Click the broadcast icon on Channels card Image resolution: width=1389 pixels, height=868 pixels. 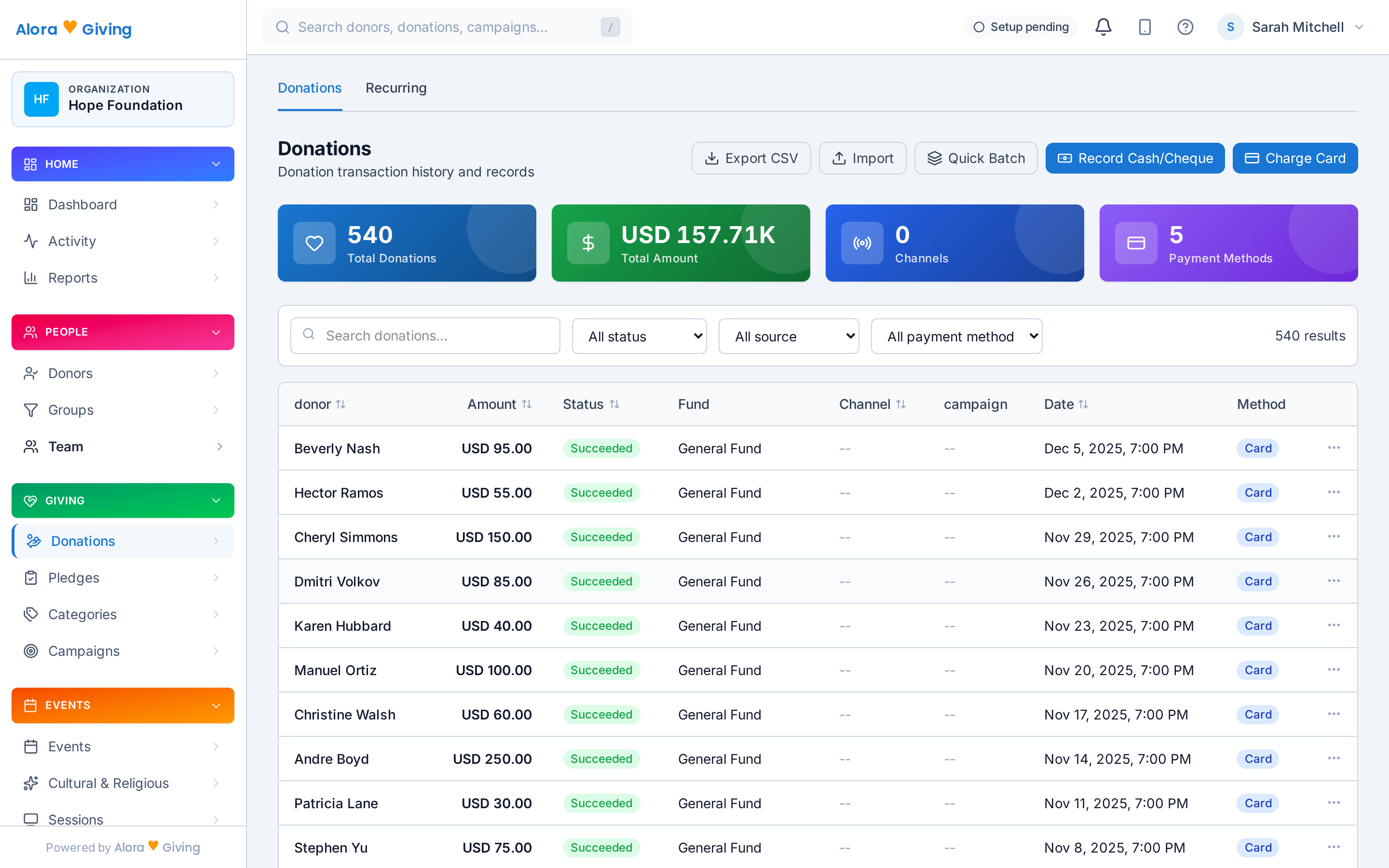tap(862, 243)
